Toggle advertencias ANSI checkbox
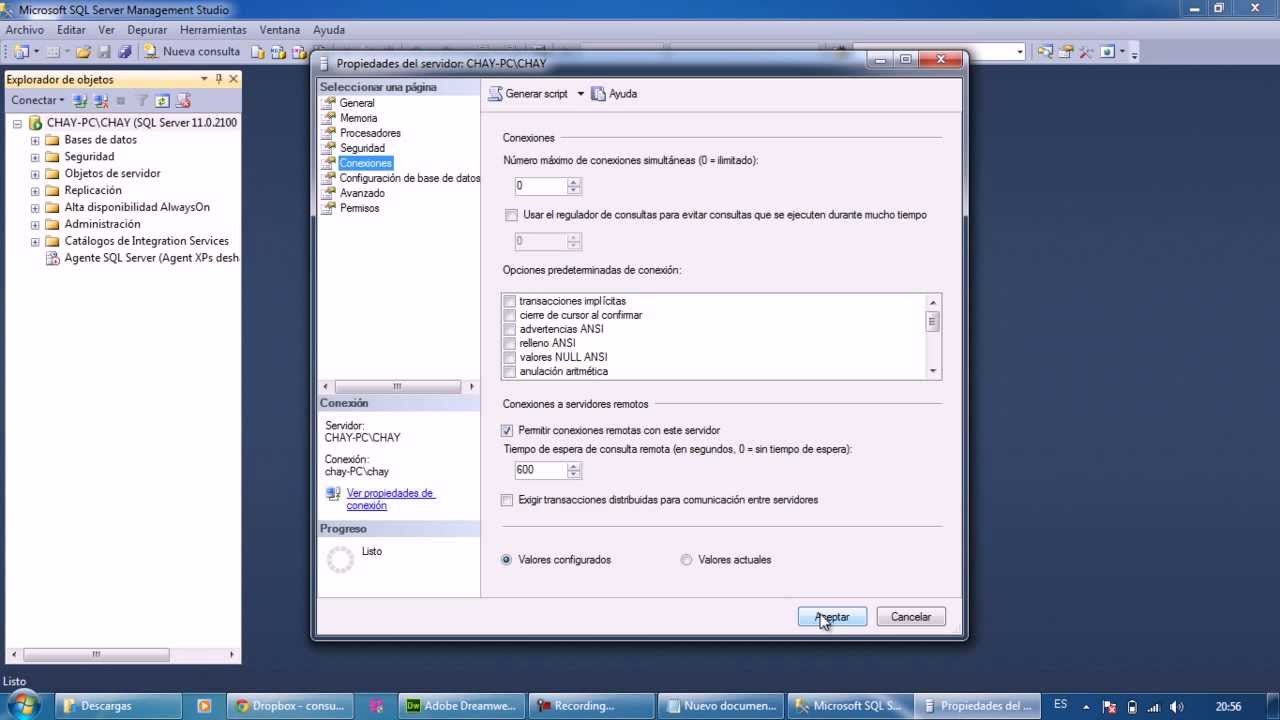This screenshot has width=1280, height=720. click(510, 329)
